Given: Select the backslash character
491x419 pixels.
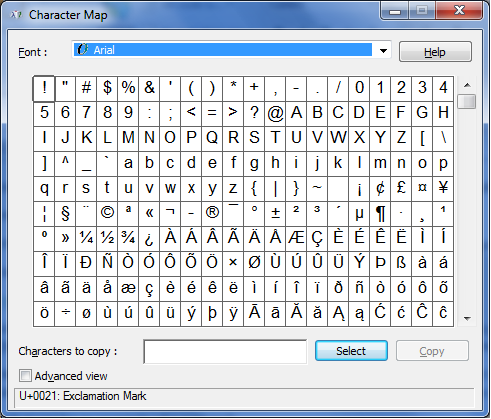Looking at the screenshot, I should pos(443,139).
